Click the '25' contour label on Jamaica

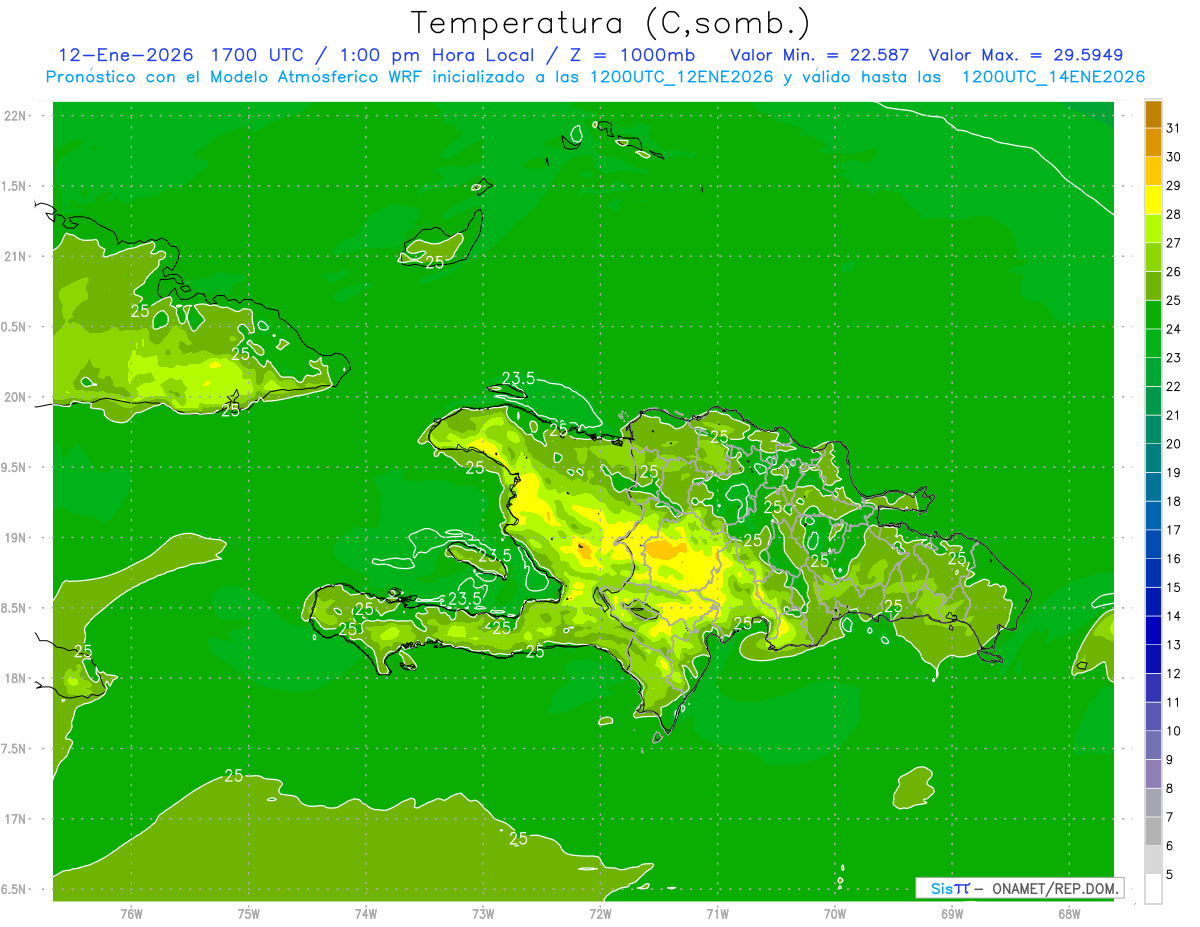point(83,651)
